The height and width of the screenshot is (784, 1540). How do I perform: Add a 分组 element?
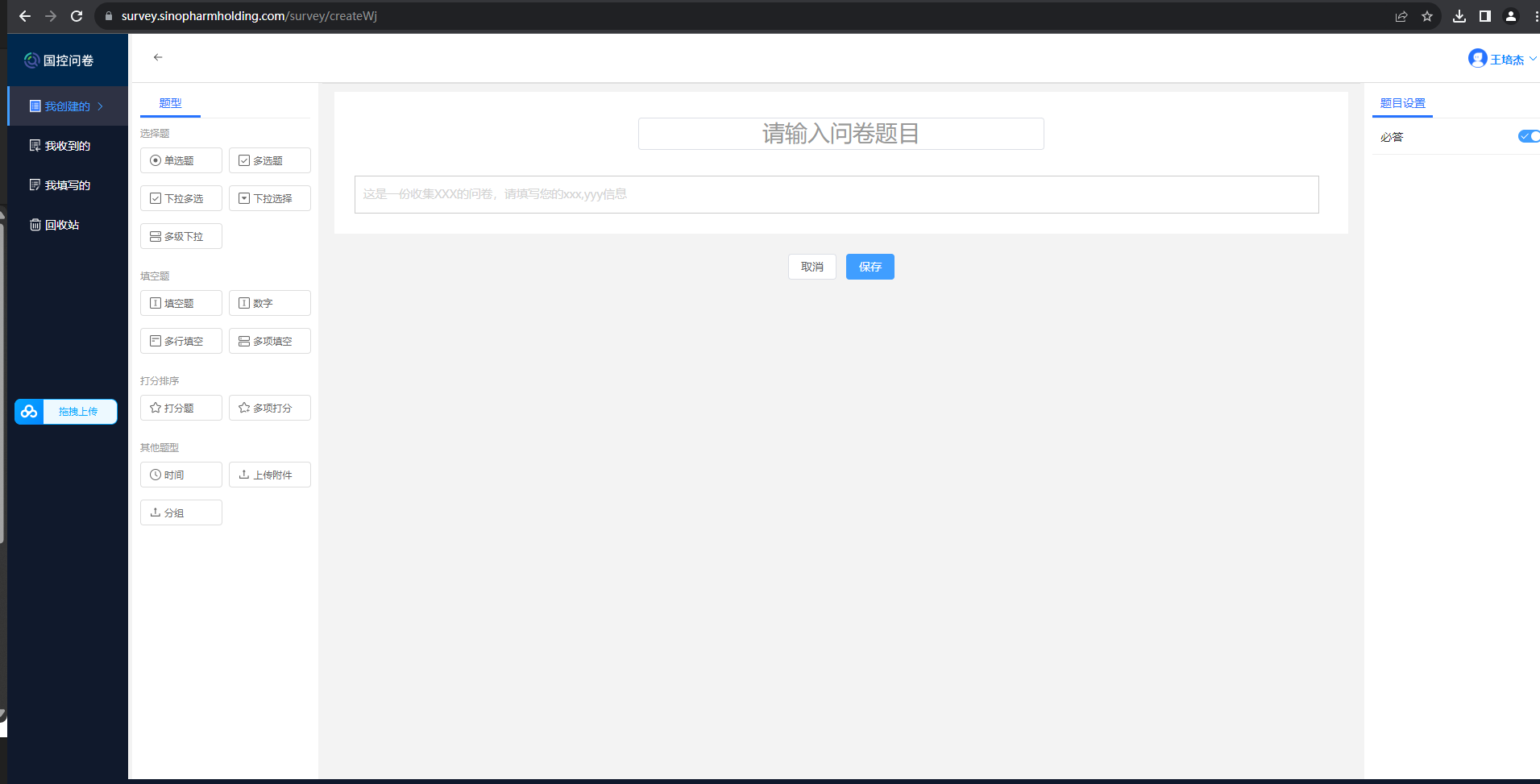181,512
